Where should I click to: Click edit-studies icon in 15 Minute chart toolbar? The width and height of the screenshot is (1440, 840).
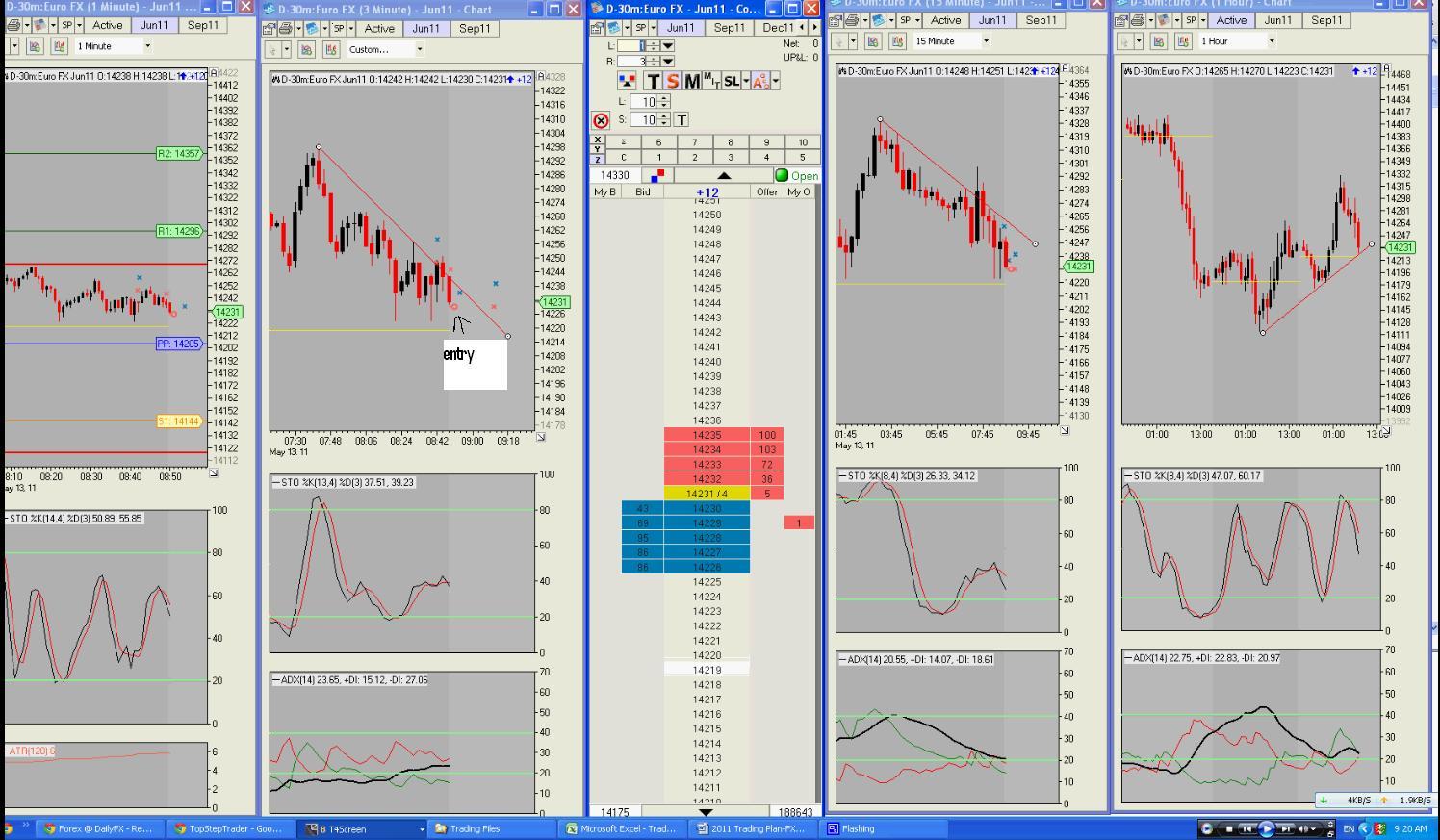click(x=897, y=41)
